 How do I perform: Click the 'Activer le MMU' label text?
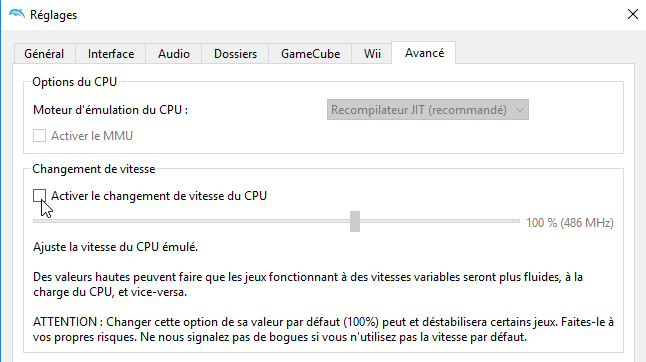[92, 135]
